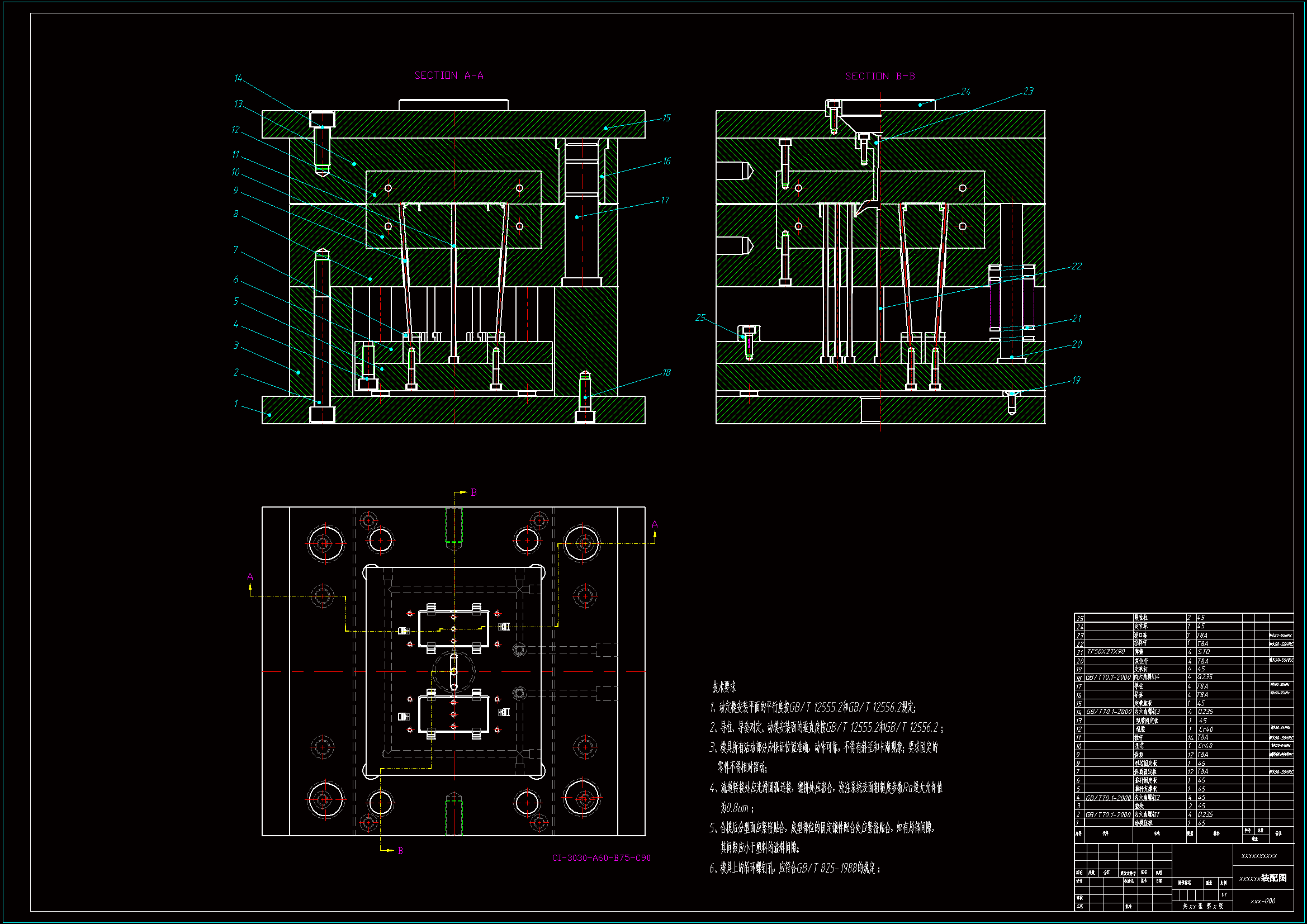The height and width of the screenshot is (924, 1307).
Task: Click the CI-3030-A60-B75-C90 mold base label
Action: (x=601, y=858)
